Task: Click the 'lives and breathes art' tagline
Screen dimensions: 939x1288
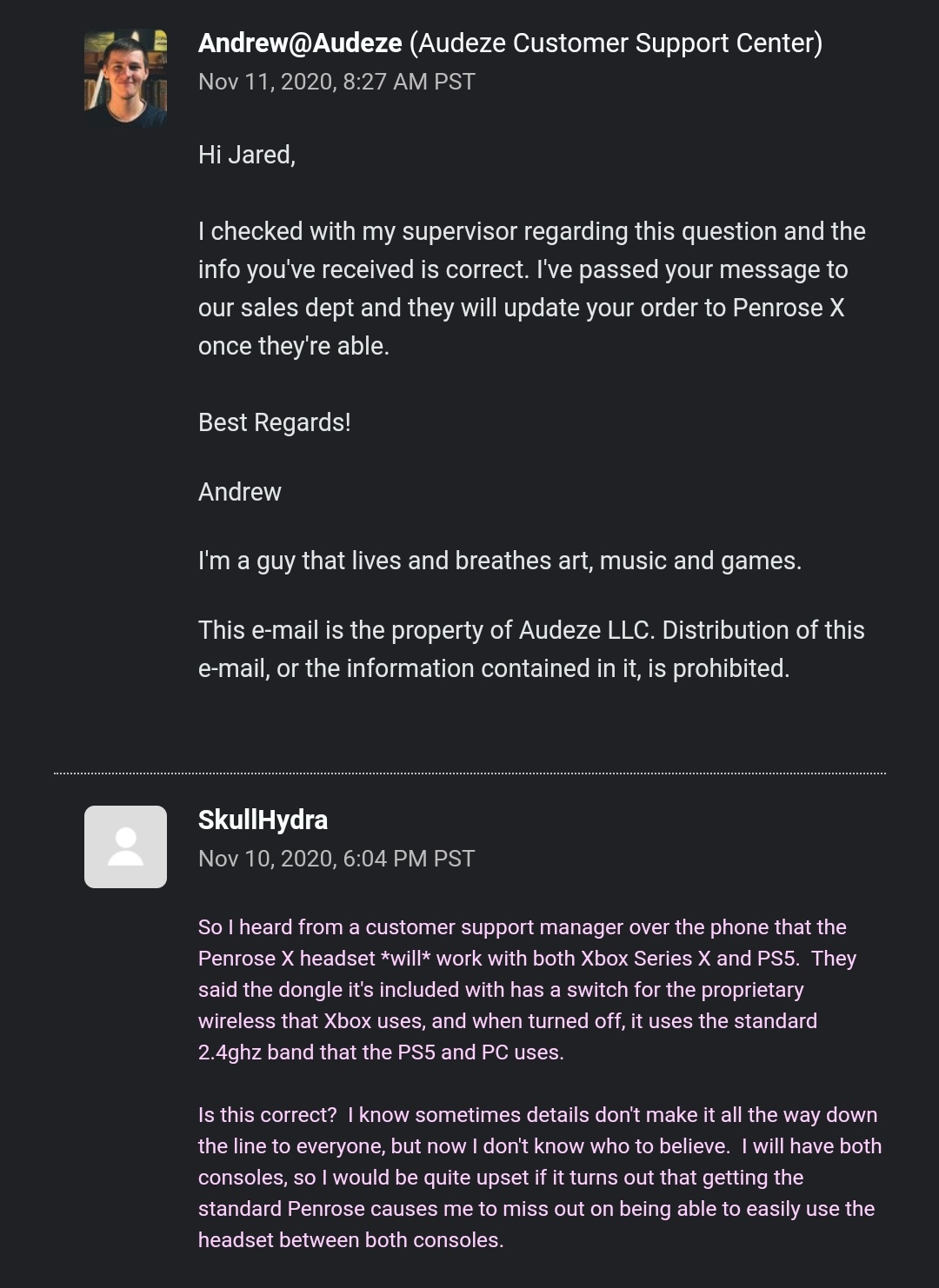Action: click(500, 561)
